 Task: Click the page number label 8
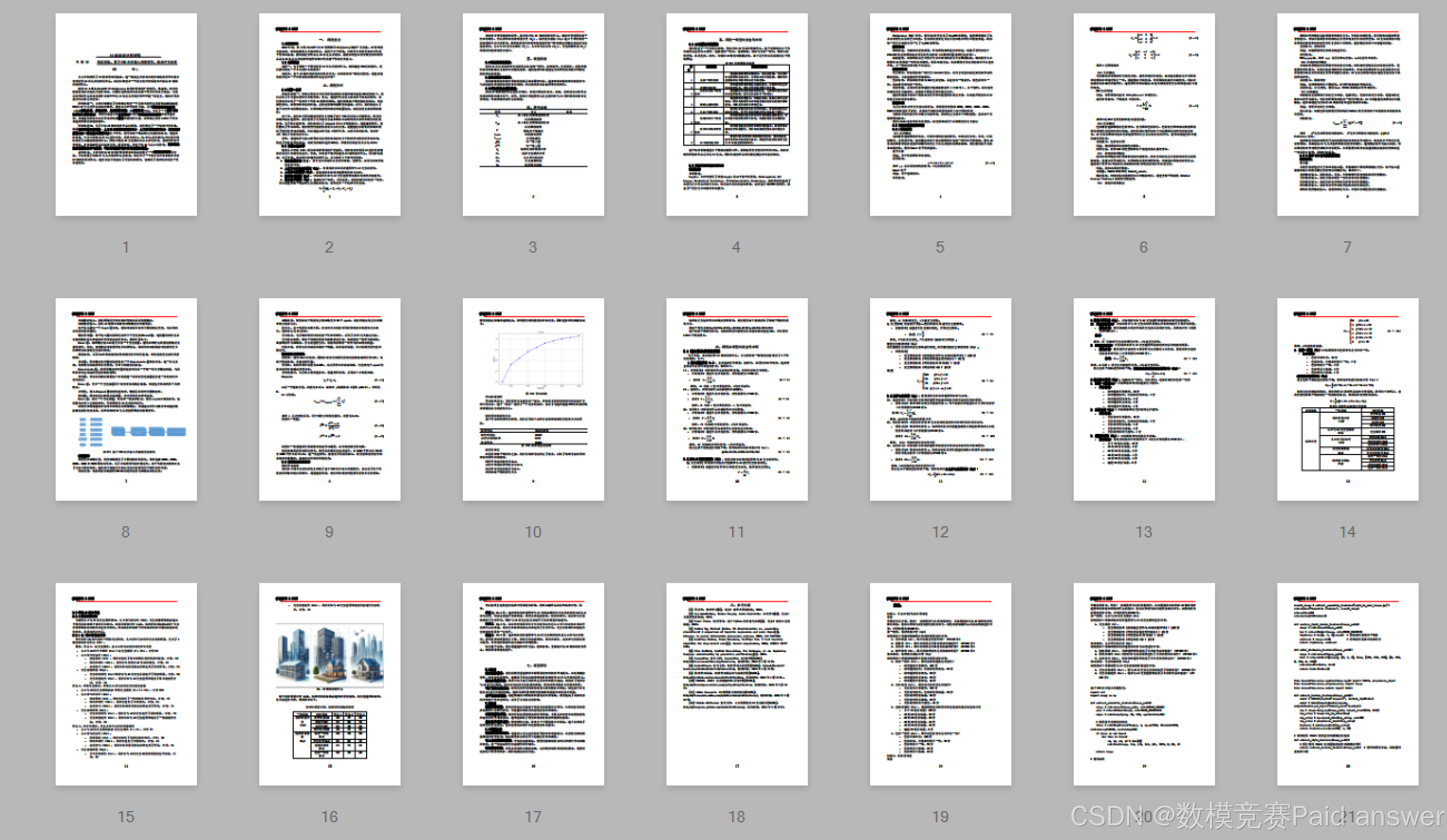coord(126,532)
